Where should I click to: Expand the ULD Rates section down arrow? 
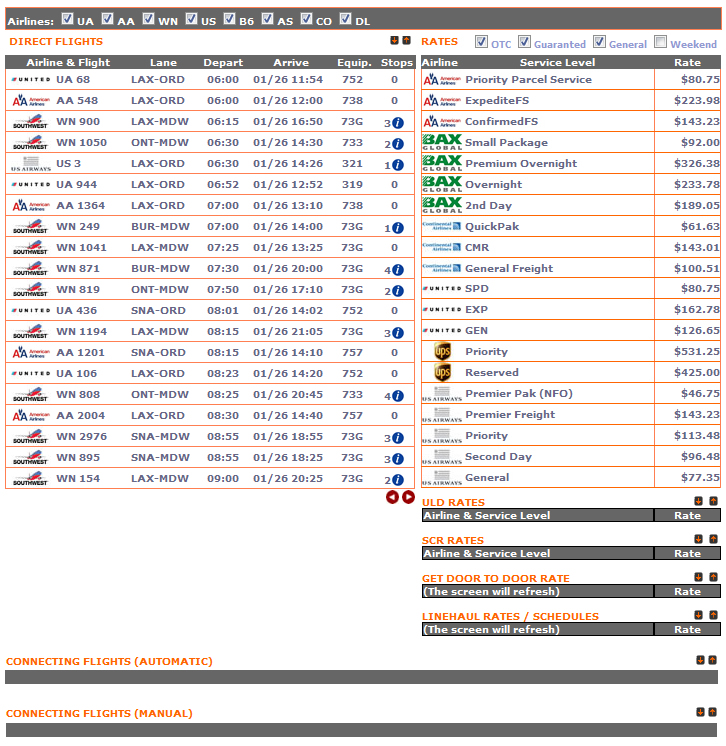698,501
